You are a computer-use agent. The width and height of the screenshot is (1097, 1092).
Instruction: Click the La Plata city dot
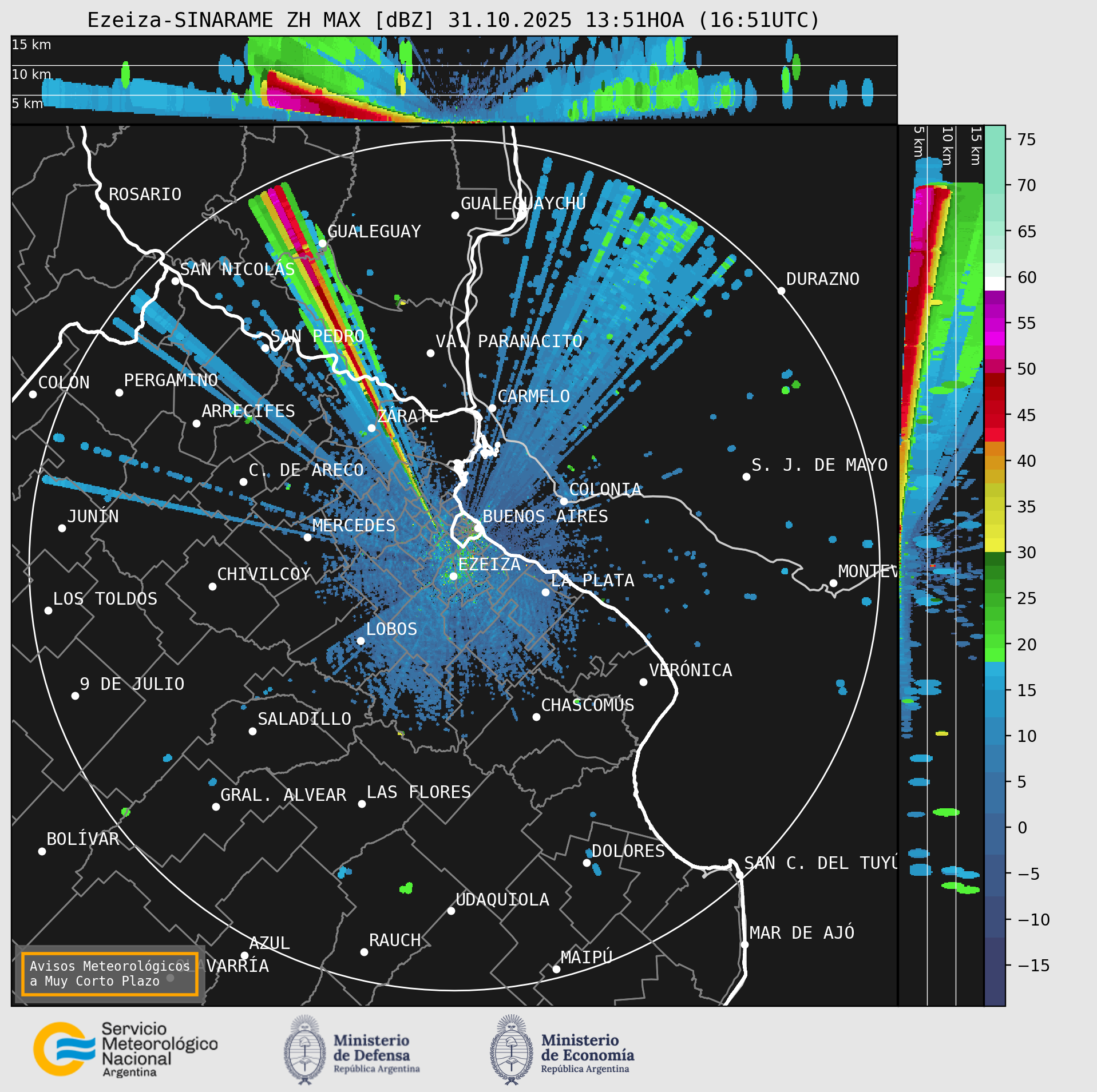[545, 592]
